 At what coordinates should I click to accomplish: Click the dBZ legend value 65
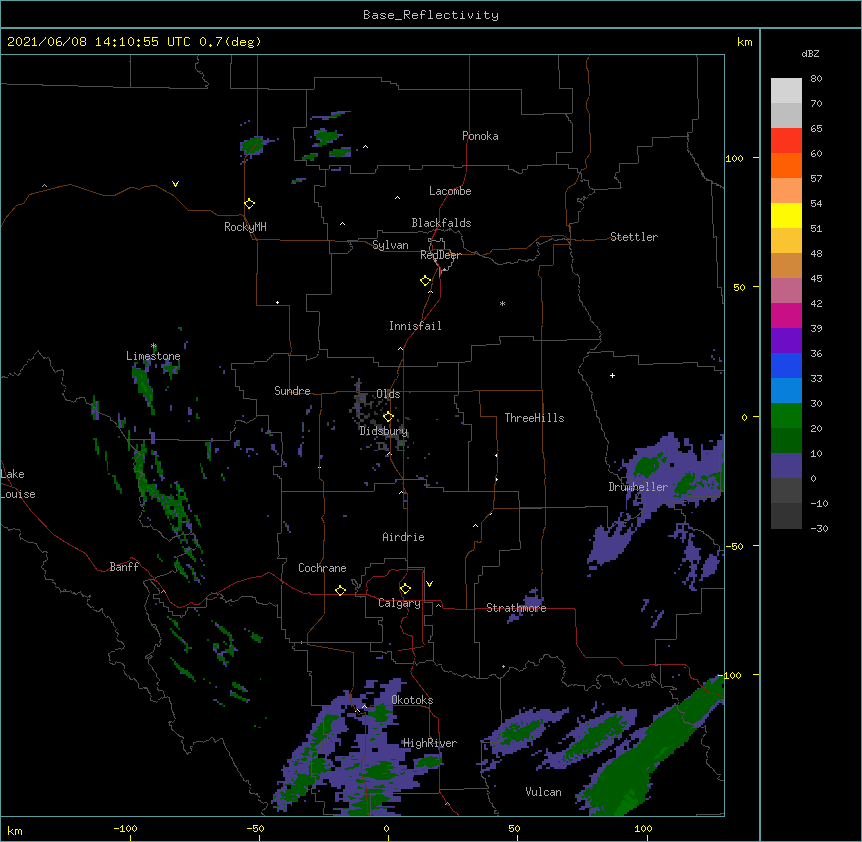pos(816,129)
